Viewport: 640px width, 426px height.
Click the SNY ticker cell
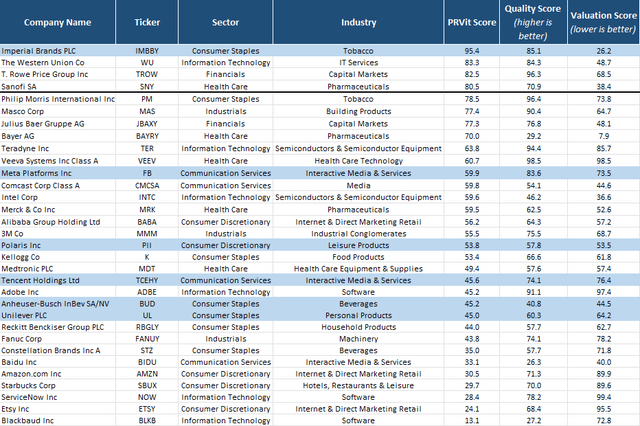147,87
